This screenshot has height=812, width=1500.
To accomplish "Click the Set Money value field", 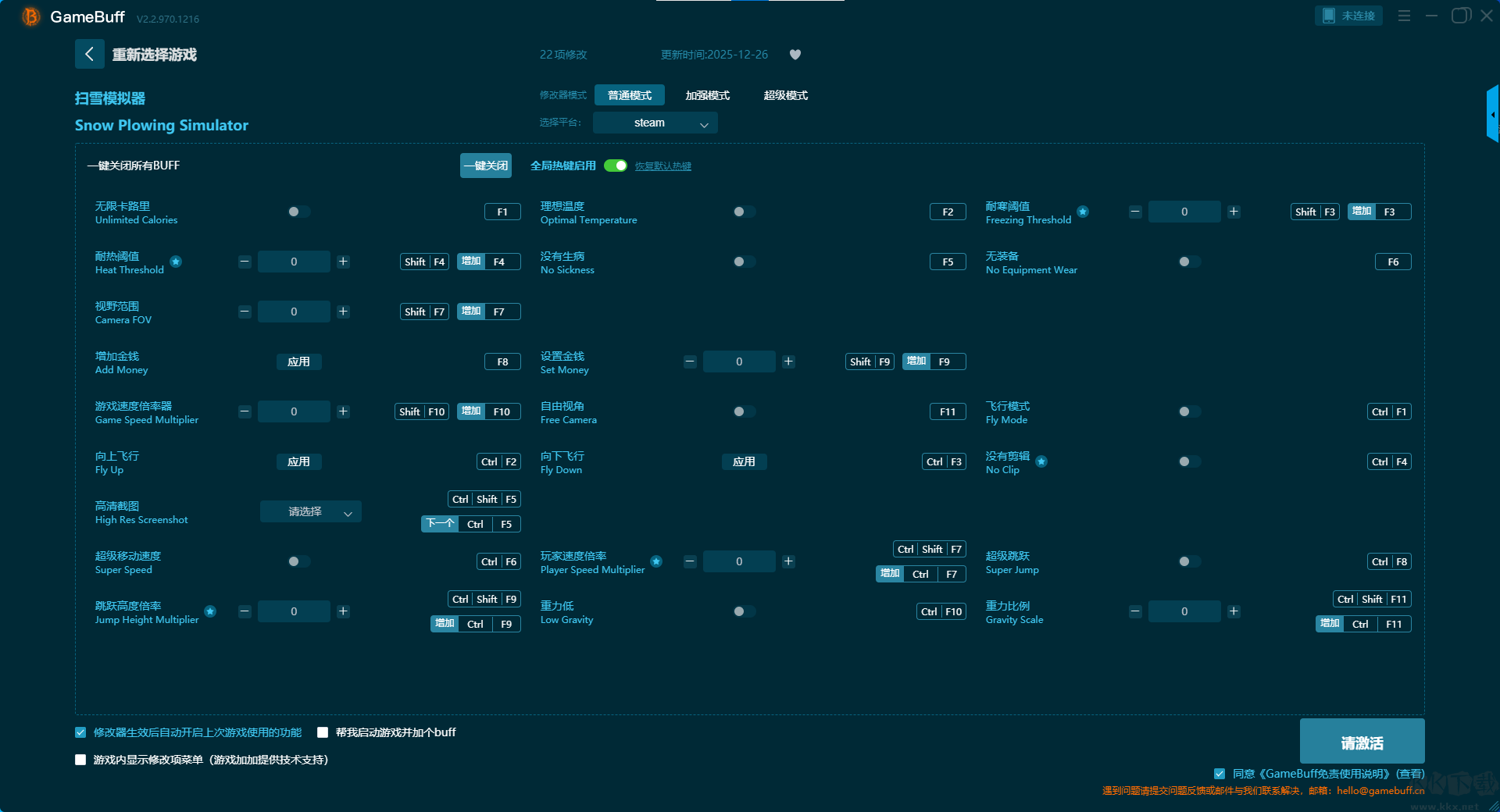I will click(x=738, y=361).
